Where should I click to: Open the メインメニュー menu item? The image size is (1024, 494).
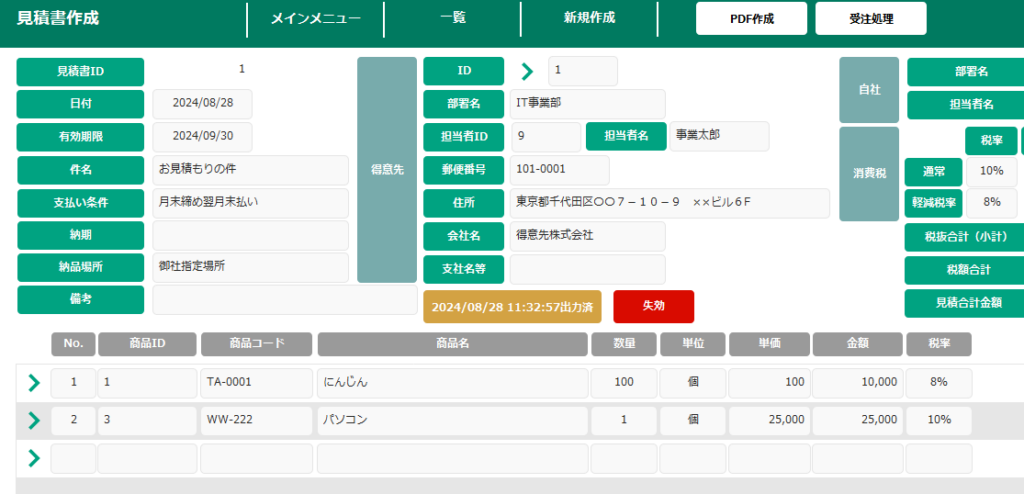point(314,18)
